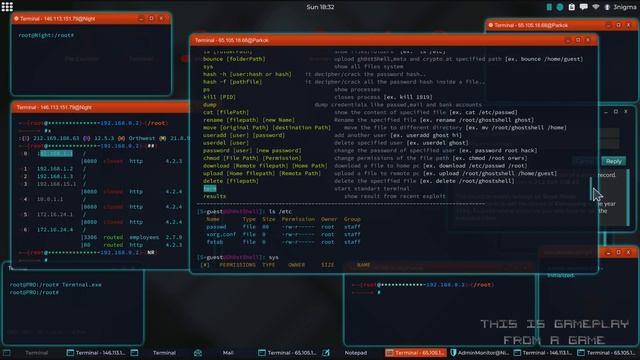Click 'useradd [user] [password]' command entry

(244, 135)
